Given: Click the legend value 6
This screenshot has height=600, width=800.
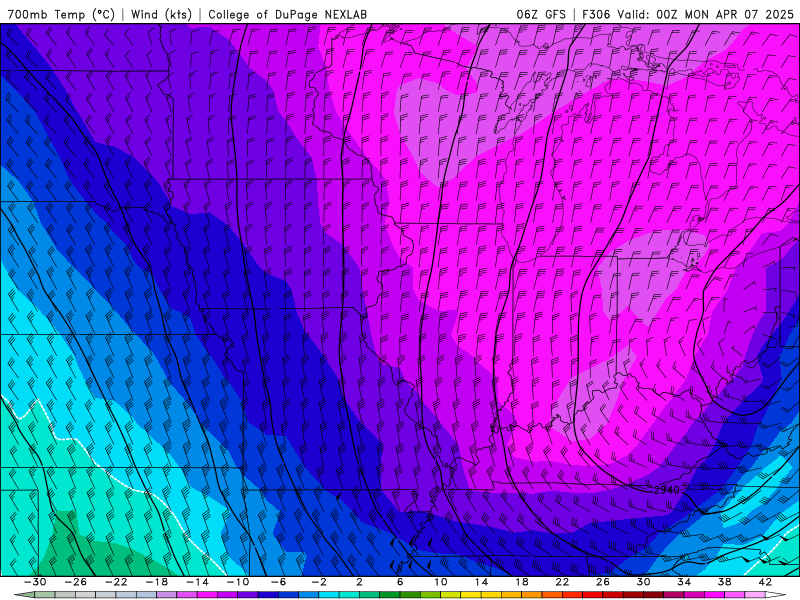Looking at the screenshot, I should click(x=400, y=582).
